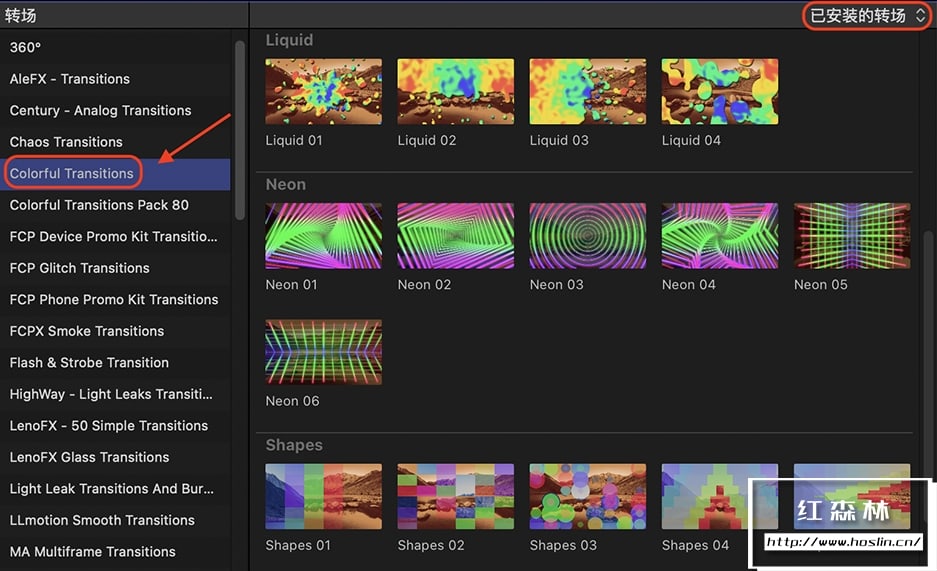
Task: Click the Liquid 04 name label
Action: (x=691, y=140)
